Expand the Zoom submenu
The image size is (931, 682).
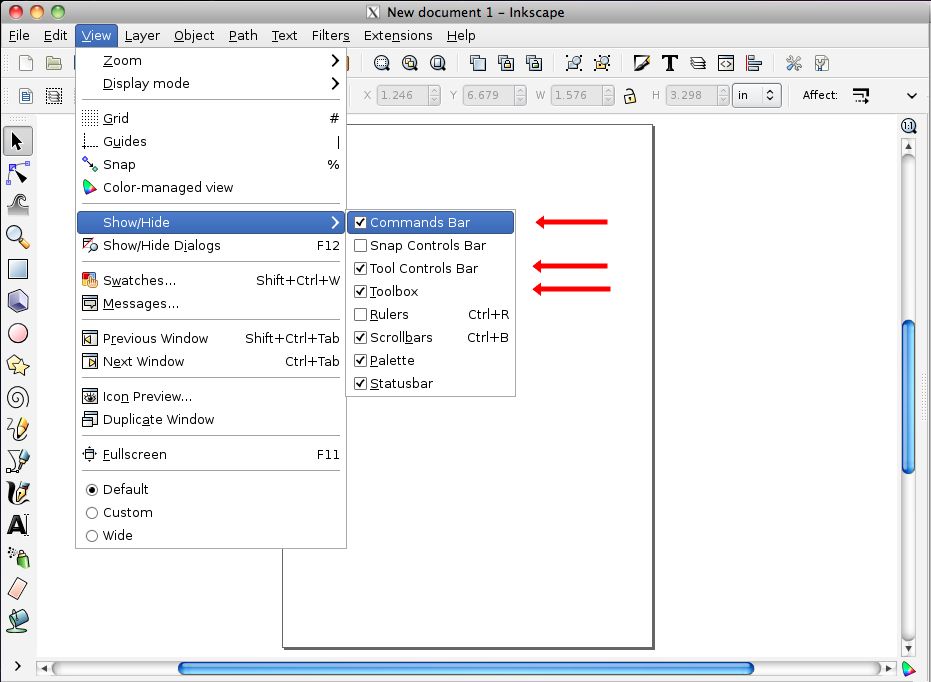(211, 61)
